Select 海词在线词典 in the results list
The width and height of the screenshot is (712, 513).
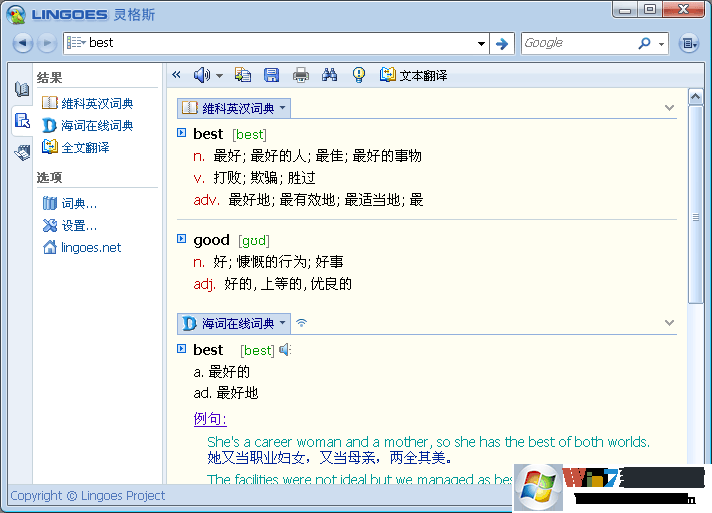click(x=96, y=125)
